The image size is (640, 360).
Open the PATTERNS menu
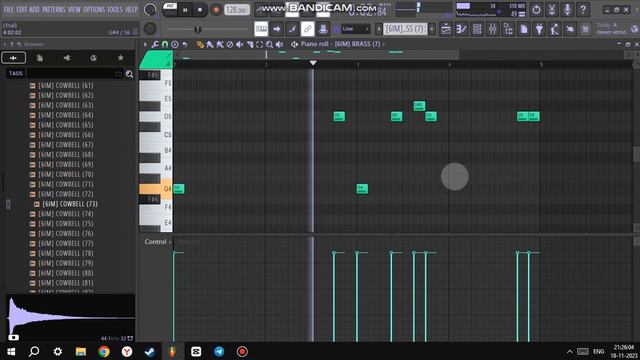click(54, 9)
